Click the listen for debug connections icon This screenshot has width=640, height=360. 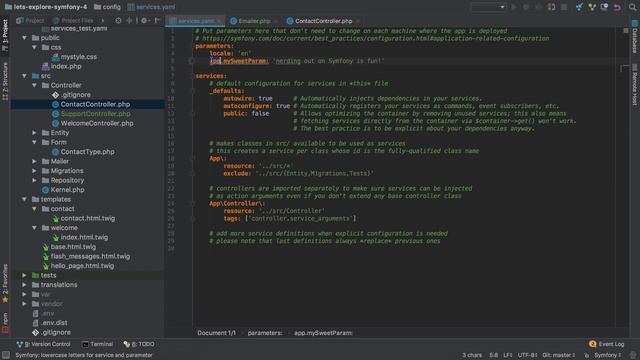point(551,7)
